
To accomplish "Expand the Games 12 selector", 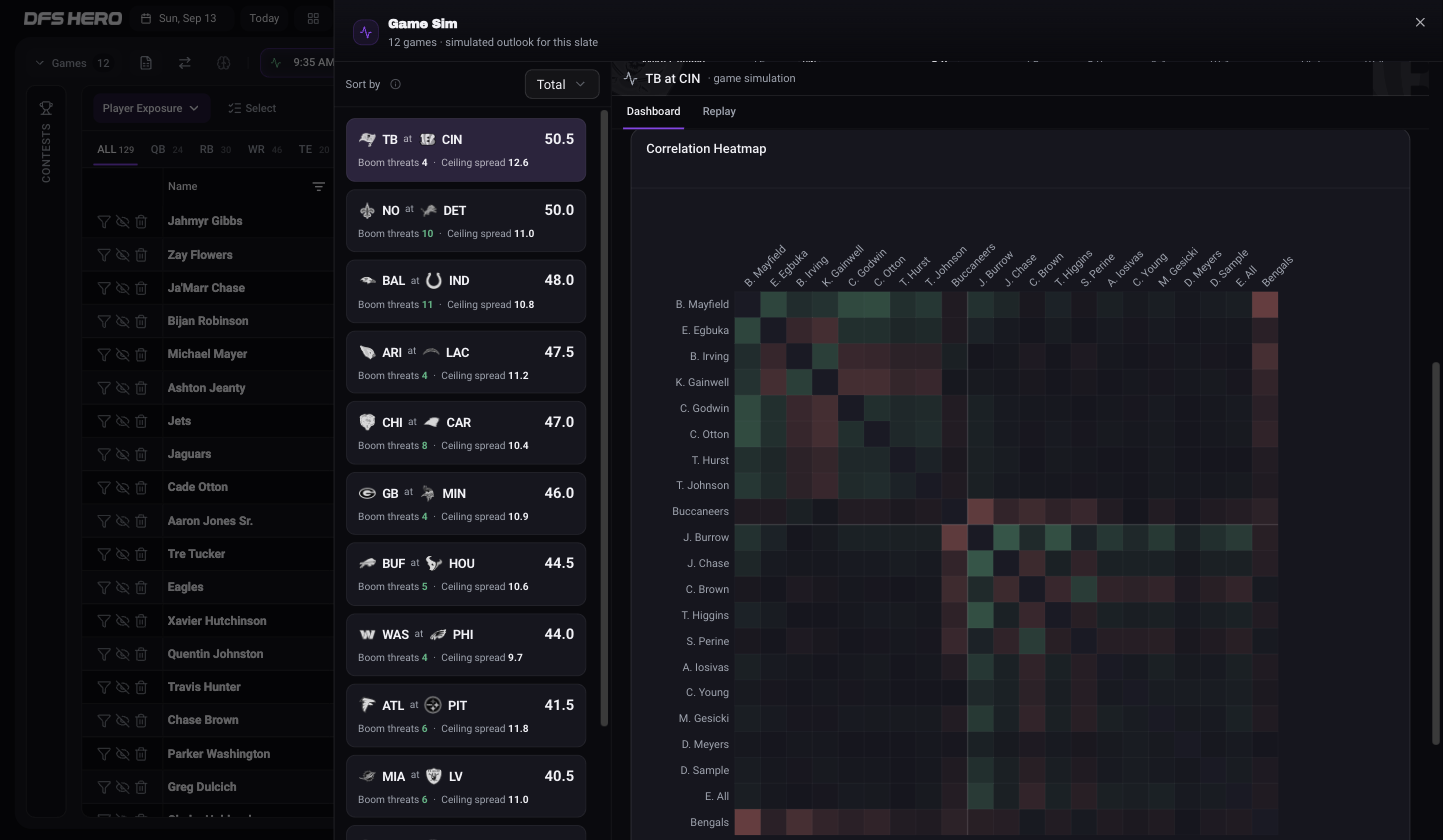I will [72, 63].
